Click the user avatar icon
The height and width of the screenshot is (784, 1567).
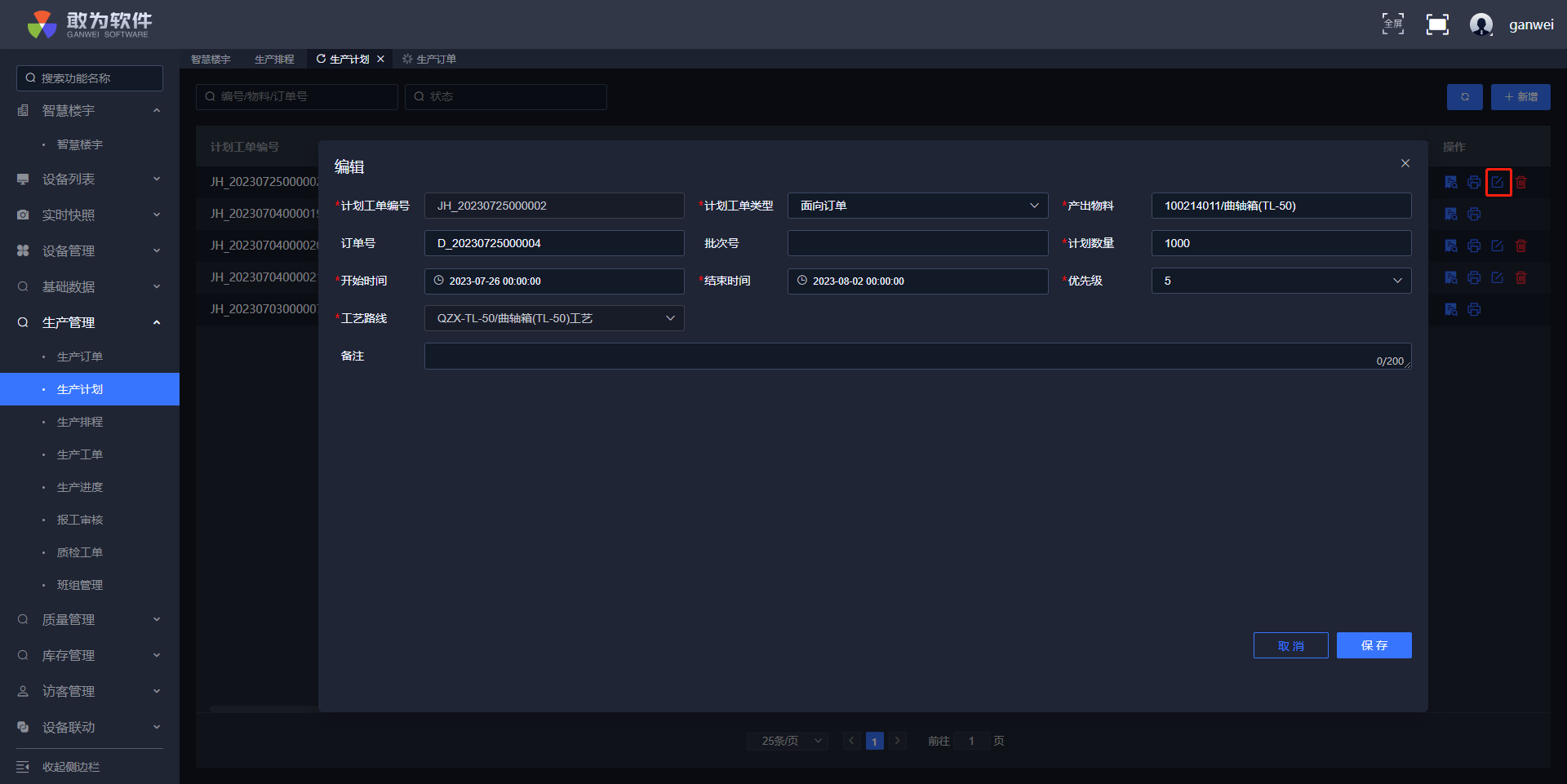click(x=1480, y=24)
